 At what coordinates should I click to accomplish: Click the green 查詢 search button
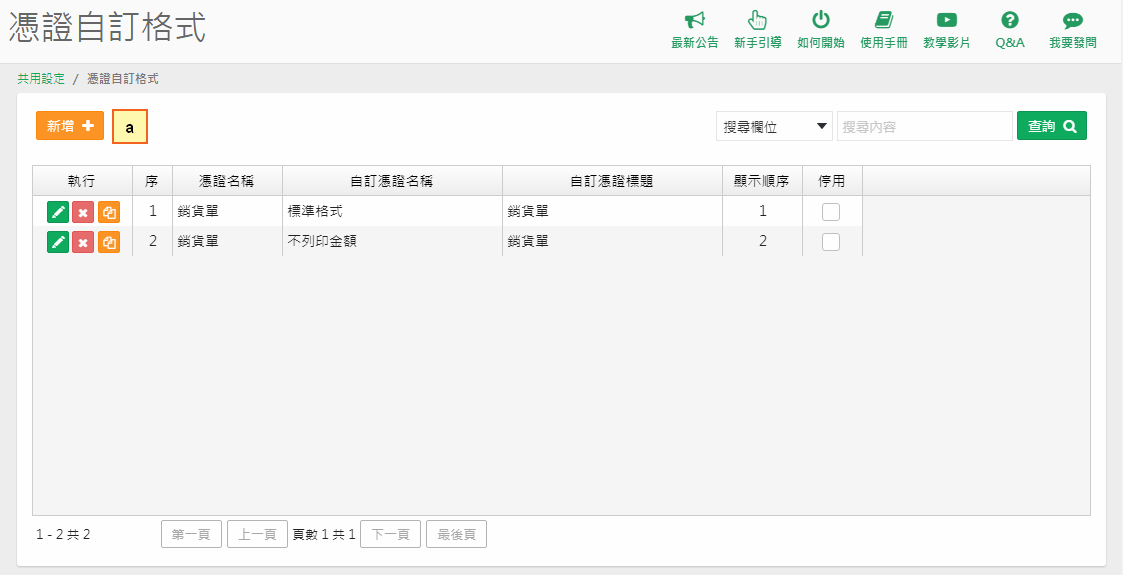click(1051, 126)
